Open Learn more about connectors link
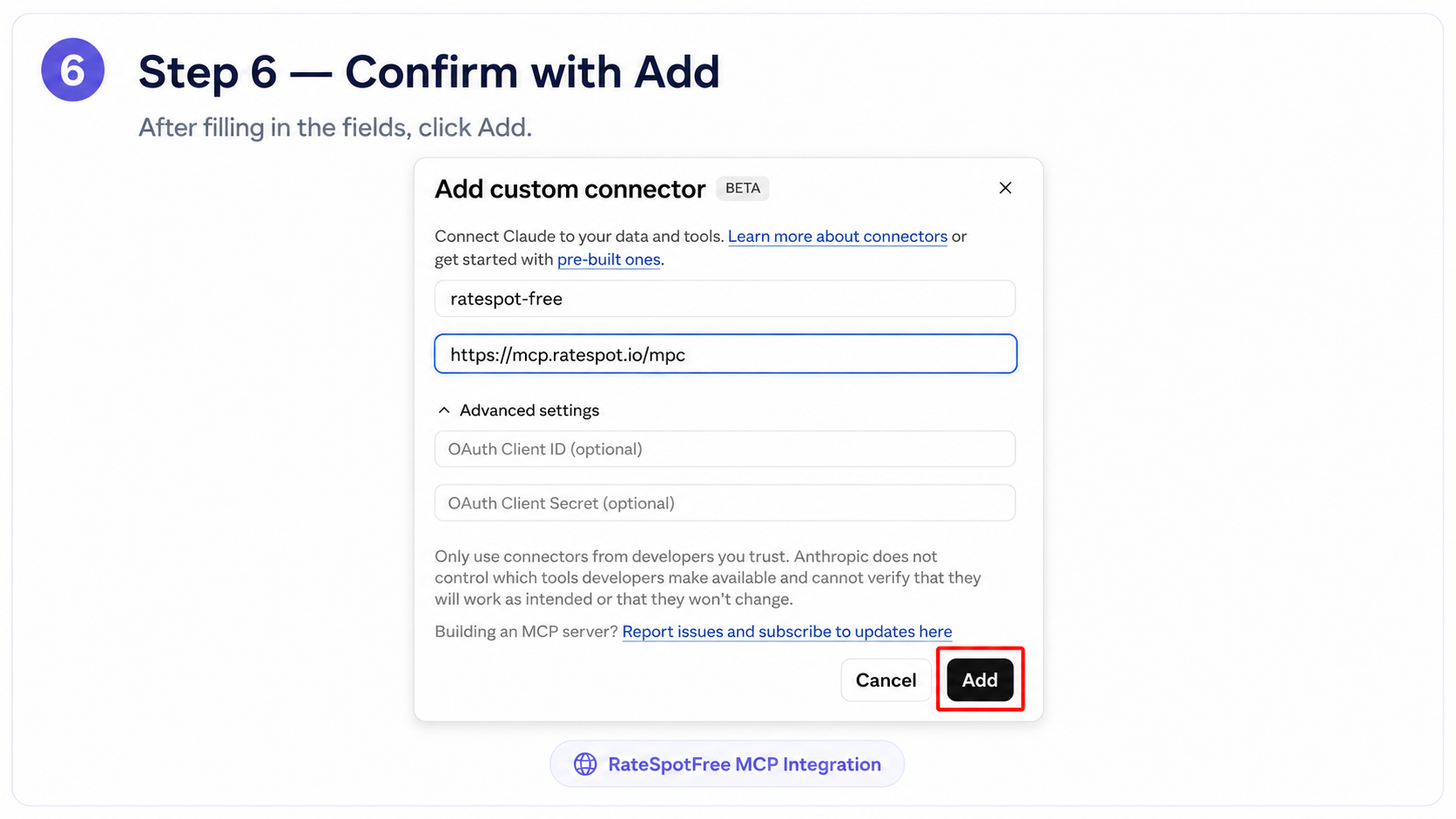Viewport: 1456px width, 819px height. [x=838, y=237]
